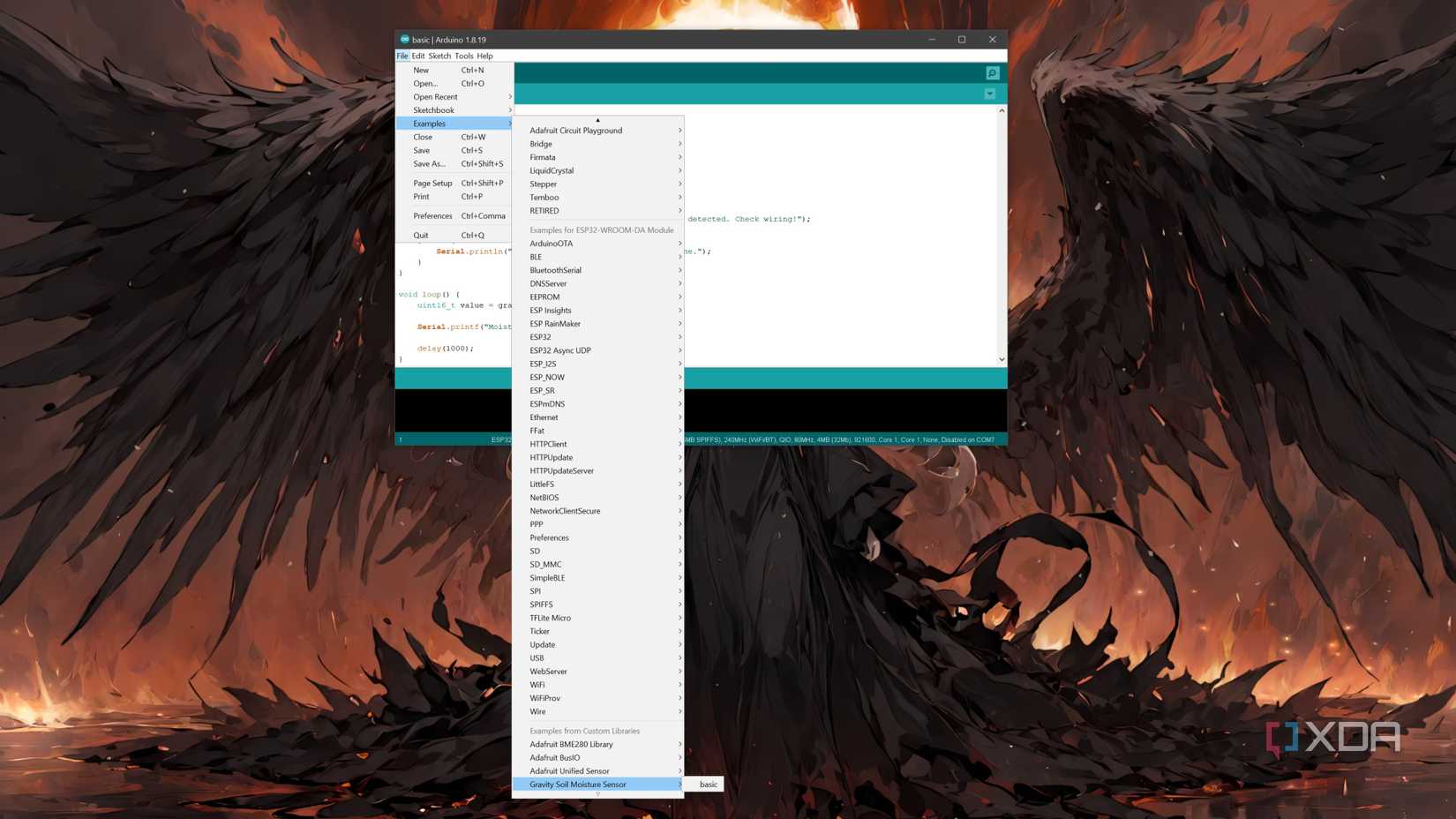This screenshot has width=1456, height=819.
Task: Expand the Stepper examples submenu
Action: [598, 184]
